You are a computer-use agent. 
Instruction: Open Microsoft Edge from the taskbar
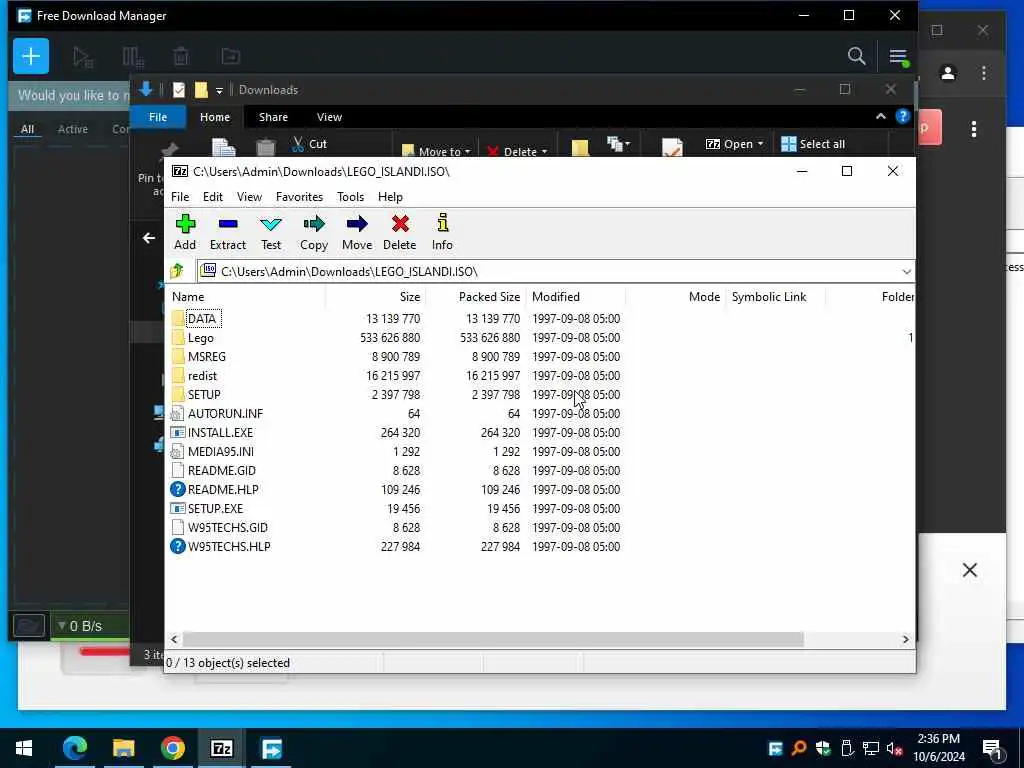[x=74, y=748]
